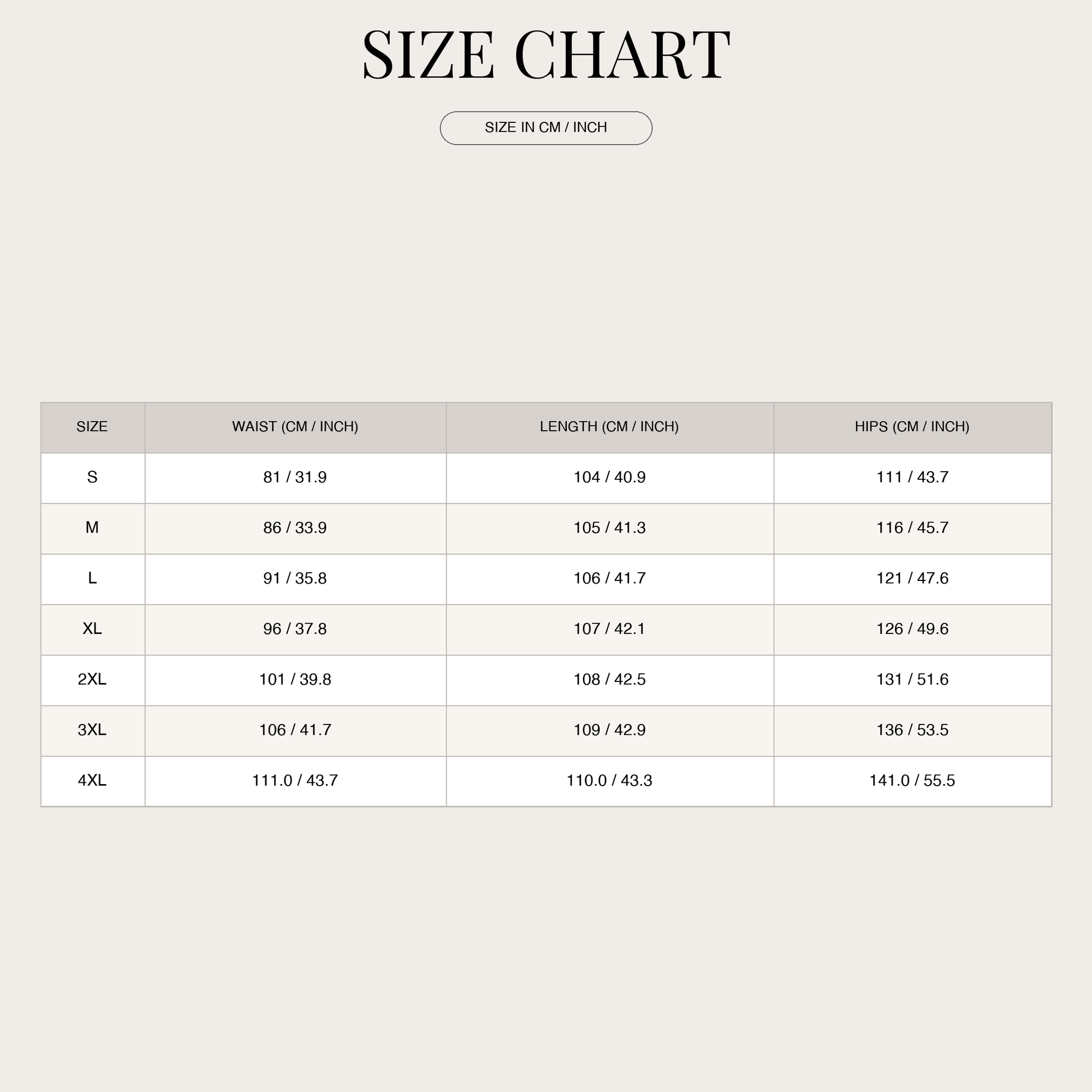This screenshot has width=1092, height=1092.
Task: Click the M size row label
Action: point(92,528)
